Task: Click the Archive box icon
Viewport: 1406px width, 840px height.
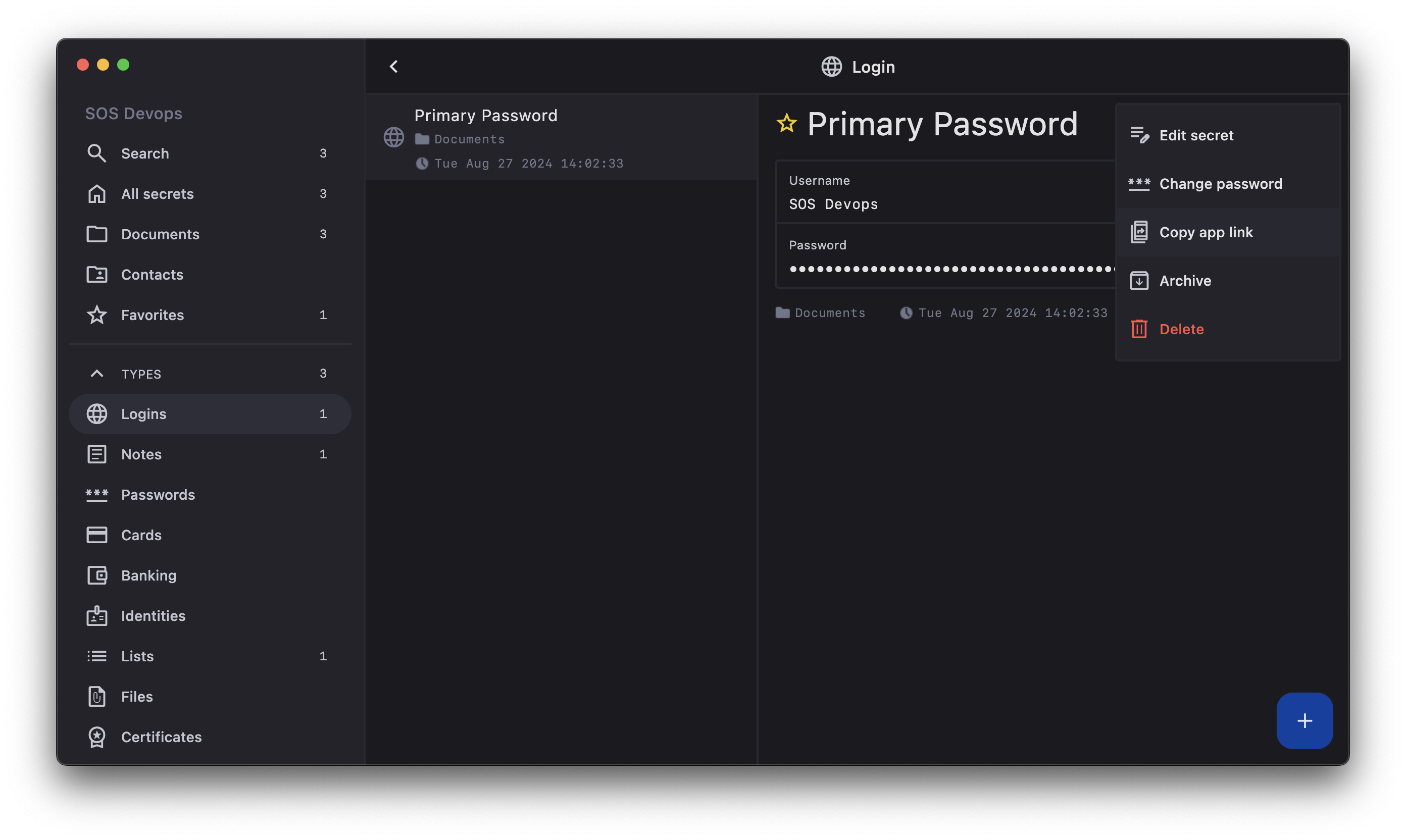Action: [1139, 281]
